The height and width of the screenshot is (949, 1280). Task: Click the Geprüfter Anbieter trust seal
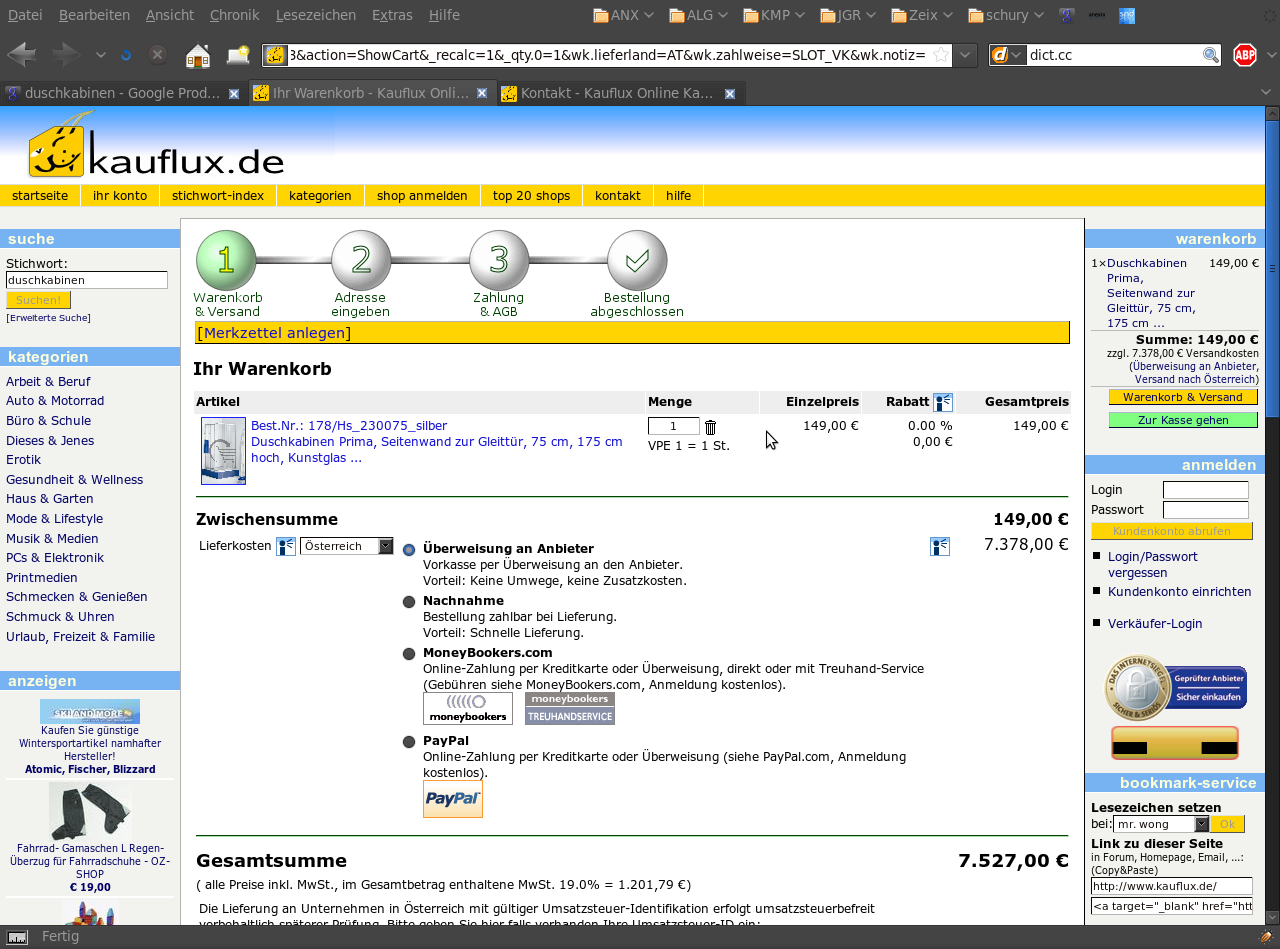1175,688
